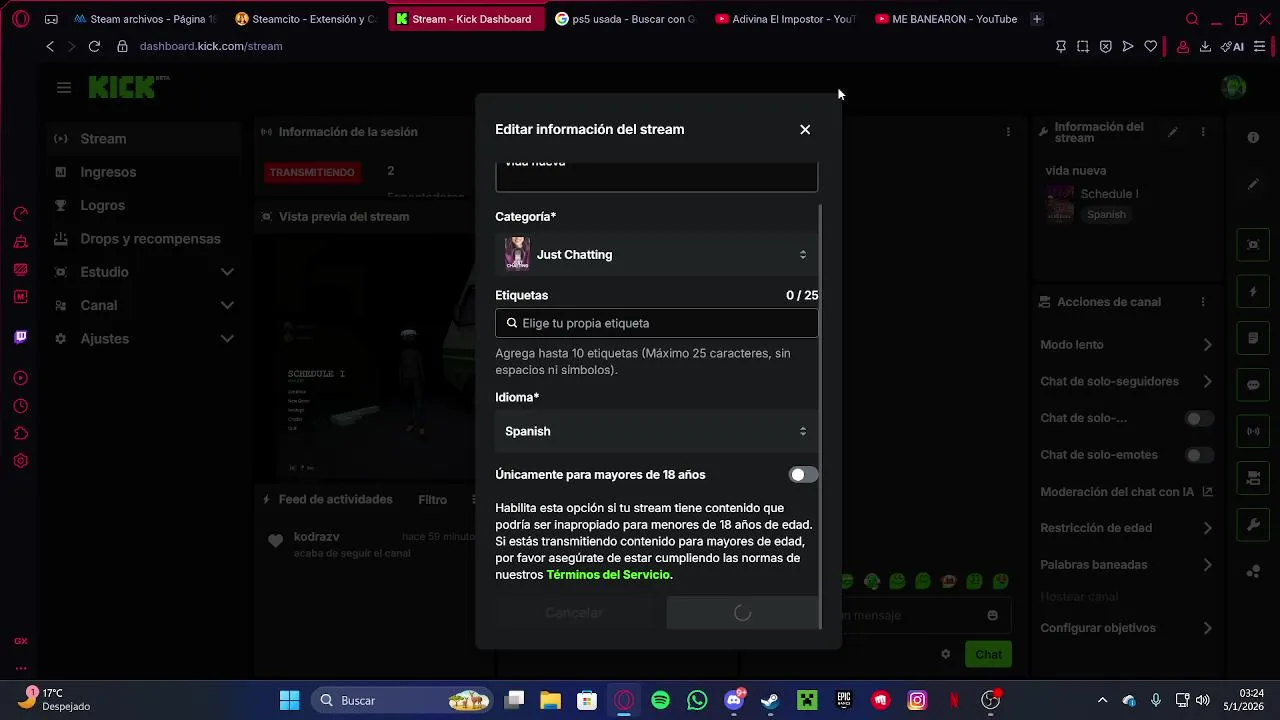Open browser downloads icon
Screen dimensions: 1280x720
[1205, 46]
